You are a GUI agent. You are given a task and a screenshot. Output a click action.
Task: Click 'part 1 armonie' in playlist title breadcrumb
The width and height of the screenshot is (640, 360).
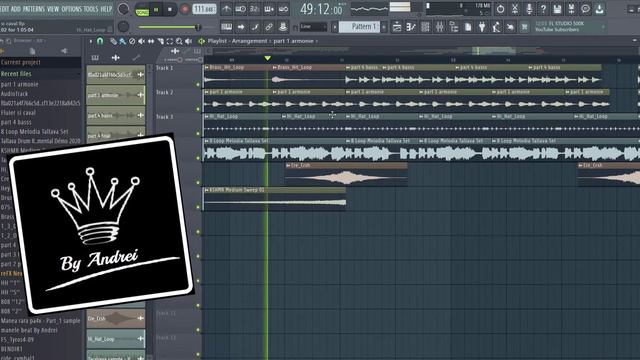(293, 41)
